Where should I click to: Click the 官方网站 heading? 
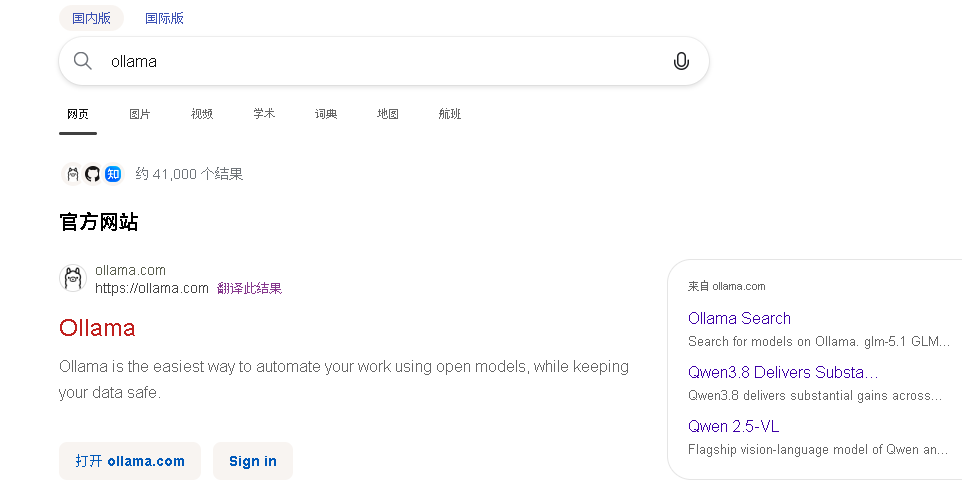[x=99, y=222]
